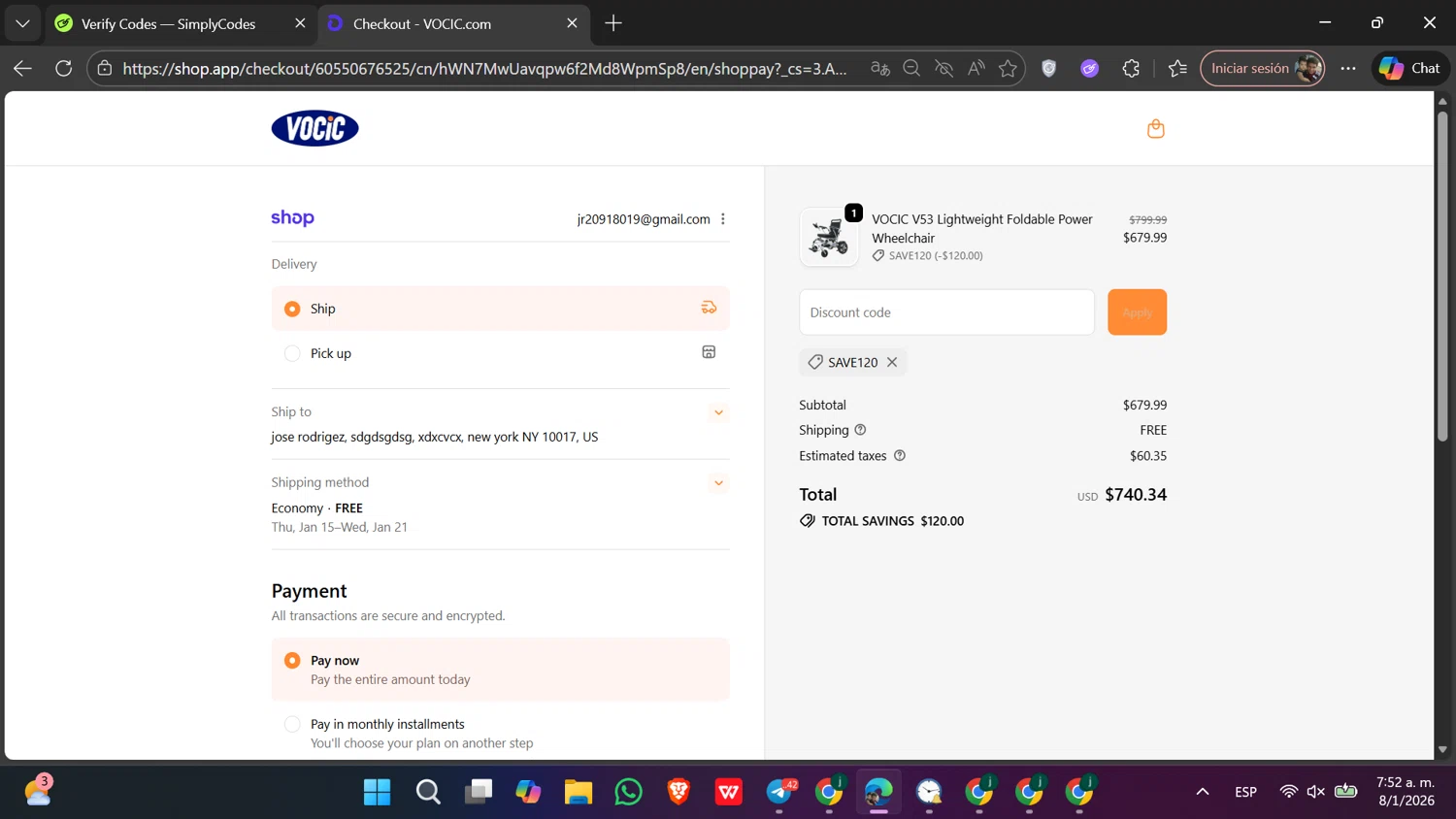Open the shopping bag cart icon
This screenshot has width=1456, height=819.
1155,128
